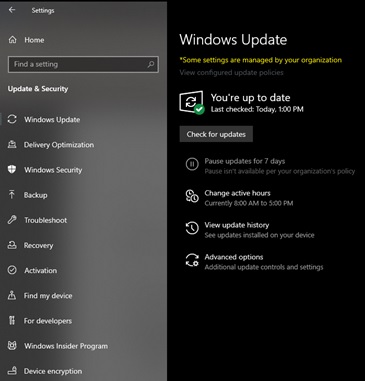Click the back arrow in Settings
Screen dimensions: 365x381
12,10
